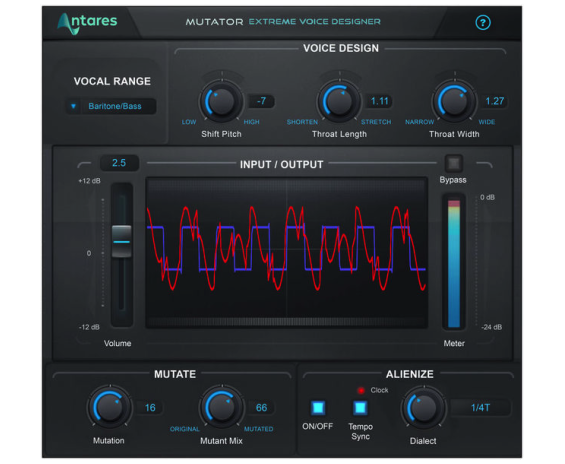Click the Throat Length knob
This screenshot has height=464, width=565.
pos(339,101)
